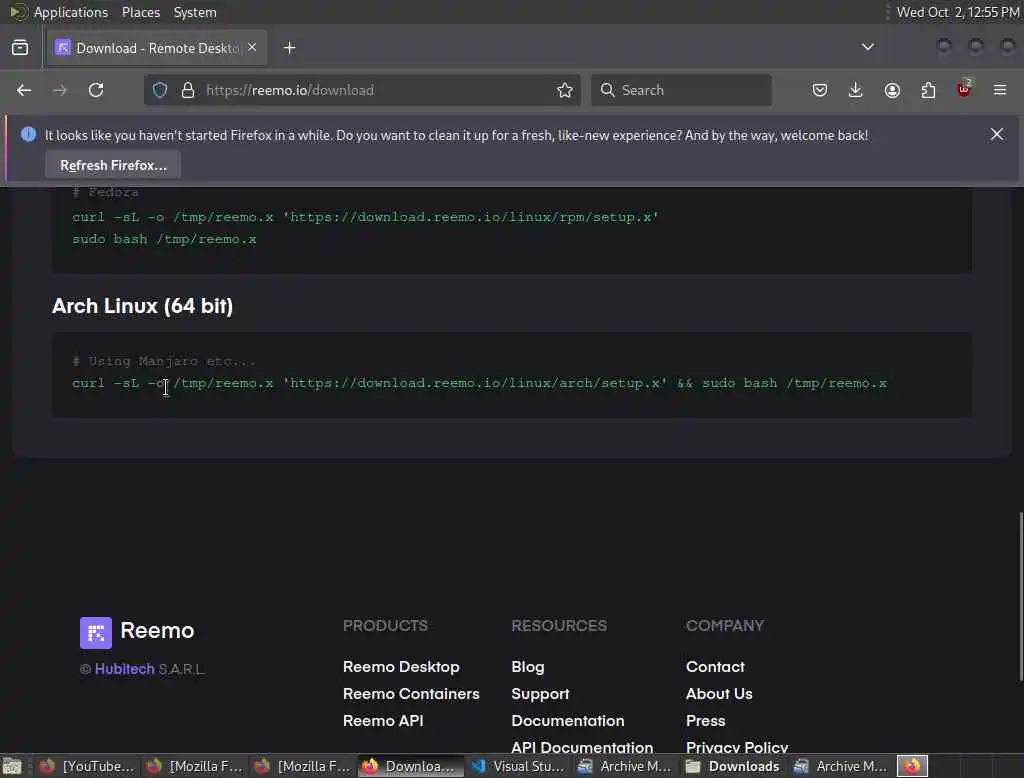
Task: Open the Blog link
Action: pos(528,667)
